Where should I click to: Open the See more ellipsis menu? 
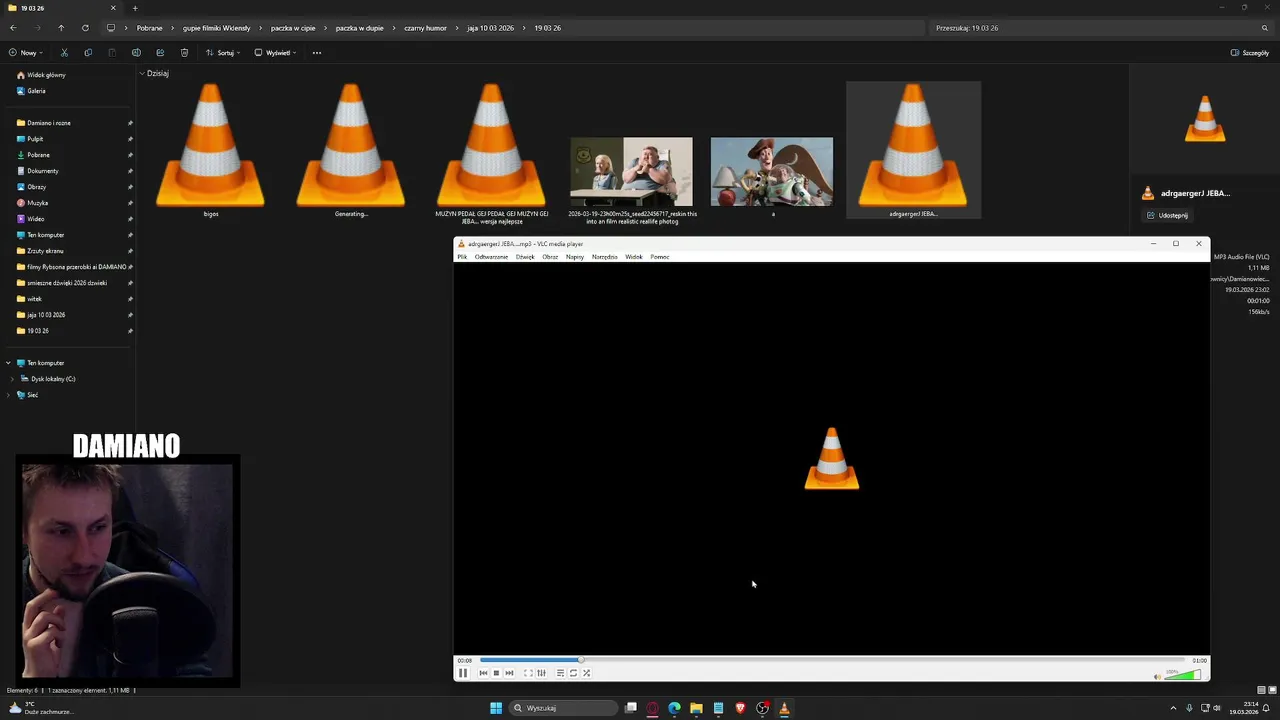[x=317, y=53]
